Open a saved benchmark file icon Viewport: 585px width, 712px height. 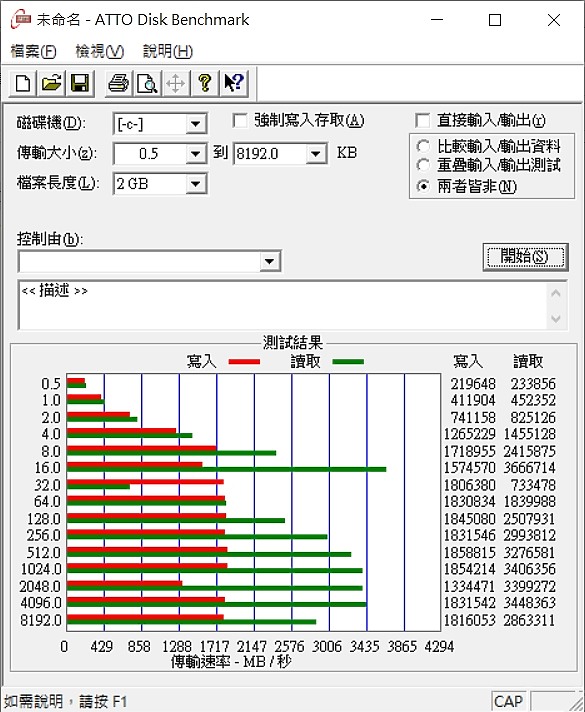tap(51, 84)
